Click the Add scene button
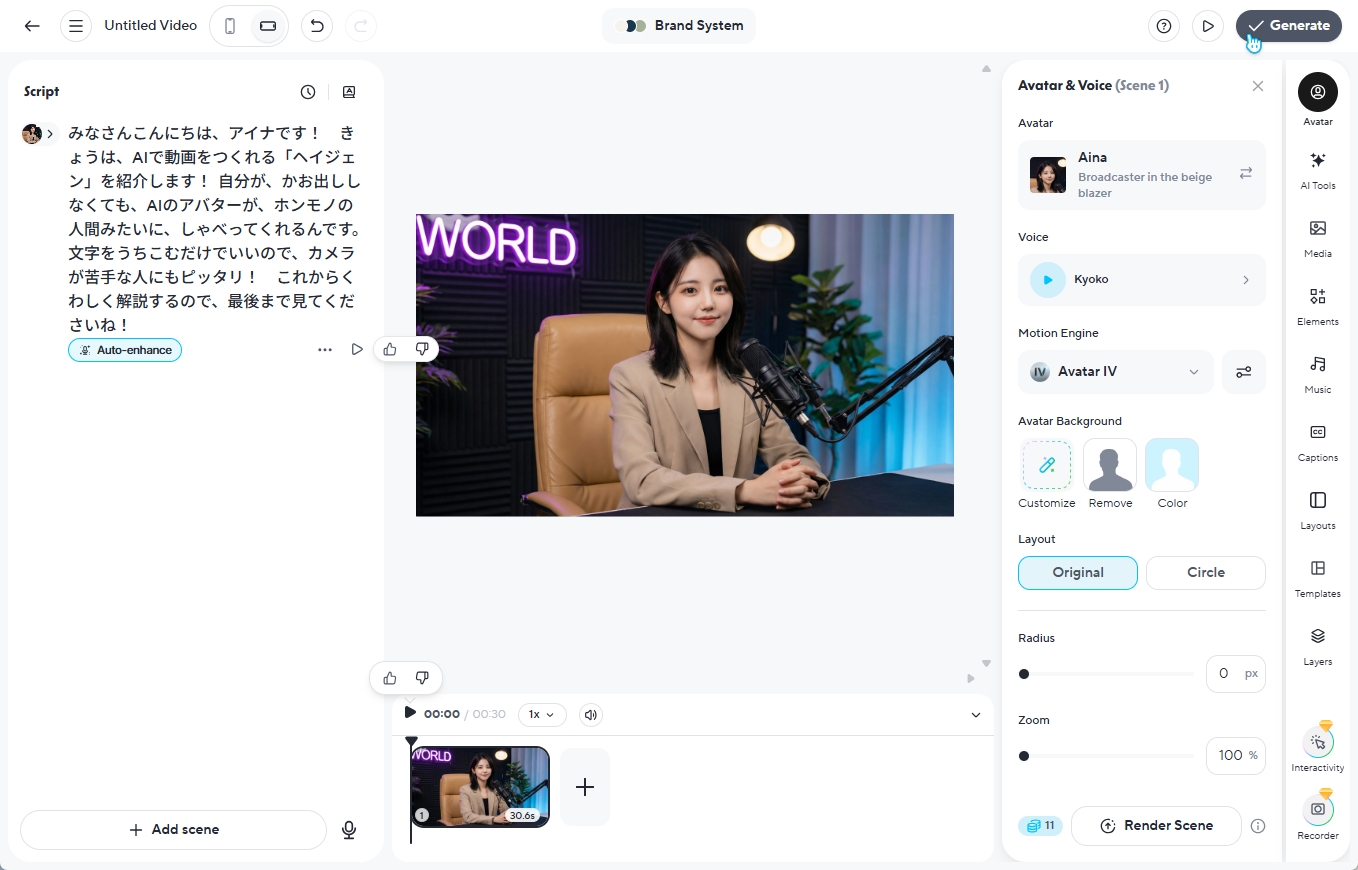The image size is (1358, 870). [172, 829]
